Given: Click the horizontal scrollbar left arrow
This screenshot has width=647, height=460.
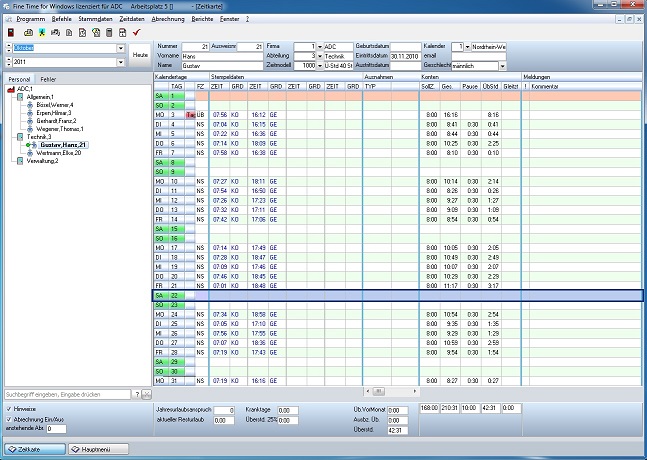Looking at the screenshot, I should (368, 391).
